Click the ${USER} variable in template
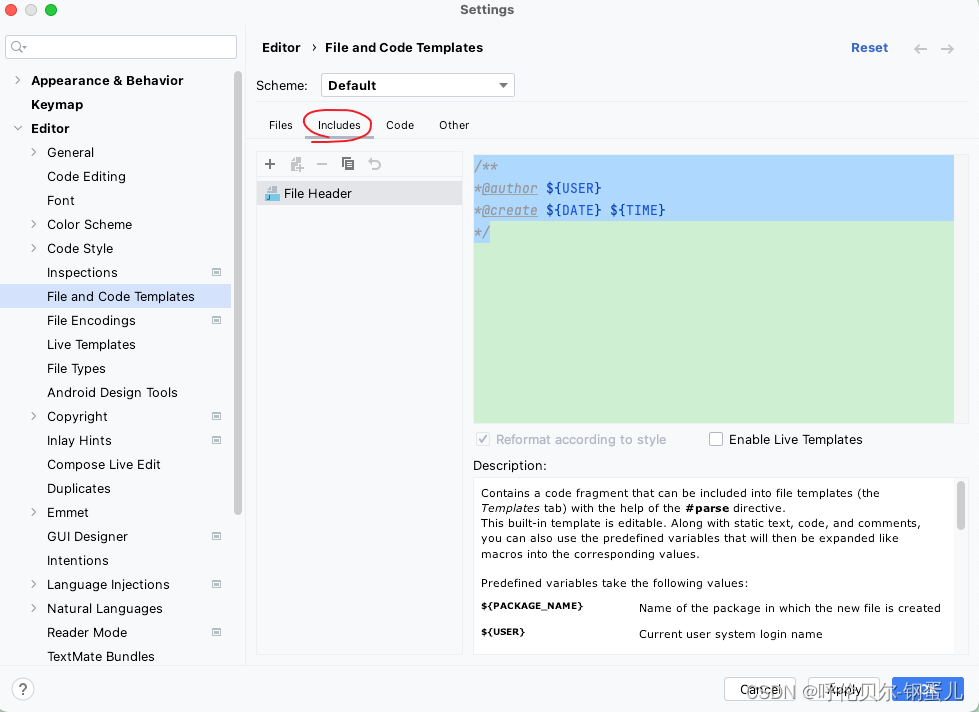This screenshot has height=712, width=979. tap(573, 188)
